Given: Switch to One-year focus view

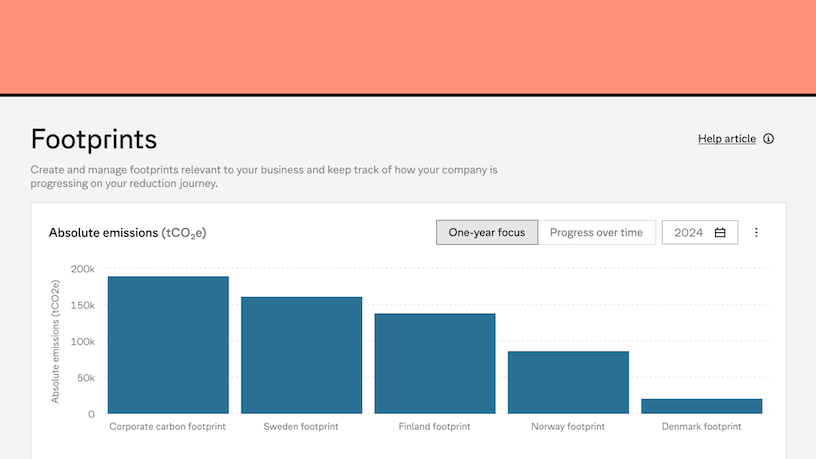Looking at the screenshot, I should [x=487, y=233].
